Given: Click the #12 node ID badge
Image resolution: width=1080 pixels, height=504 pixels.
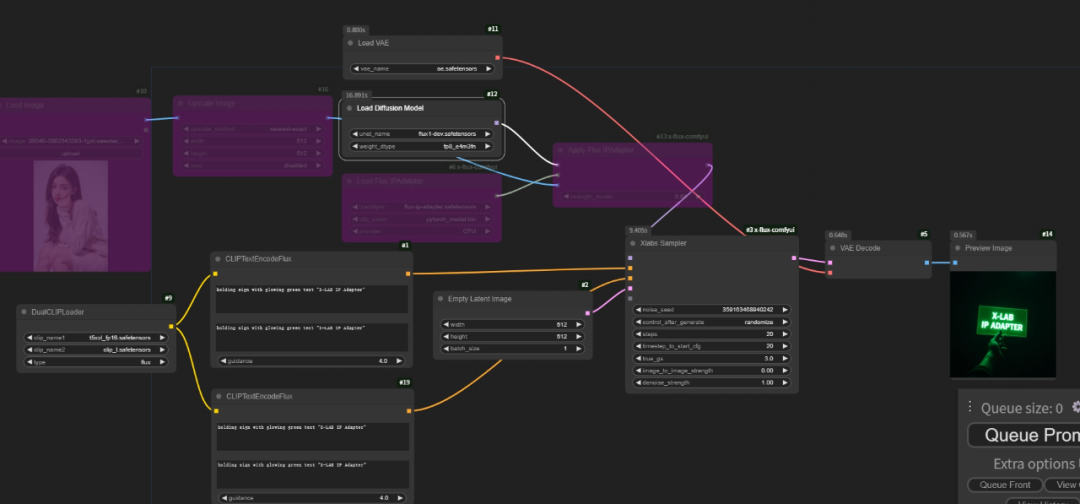Looking at the screenshot, I should click(492, 94).
